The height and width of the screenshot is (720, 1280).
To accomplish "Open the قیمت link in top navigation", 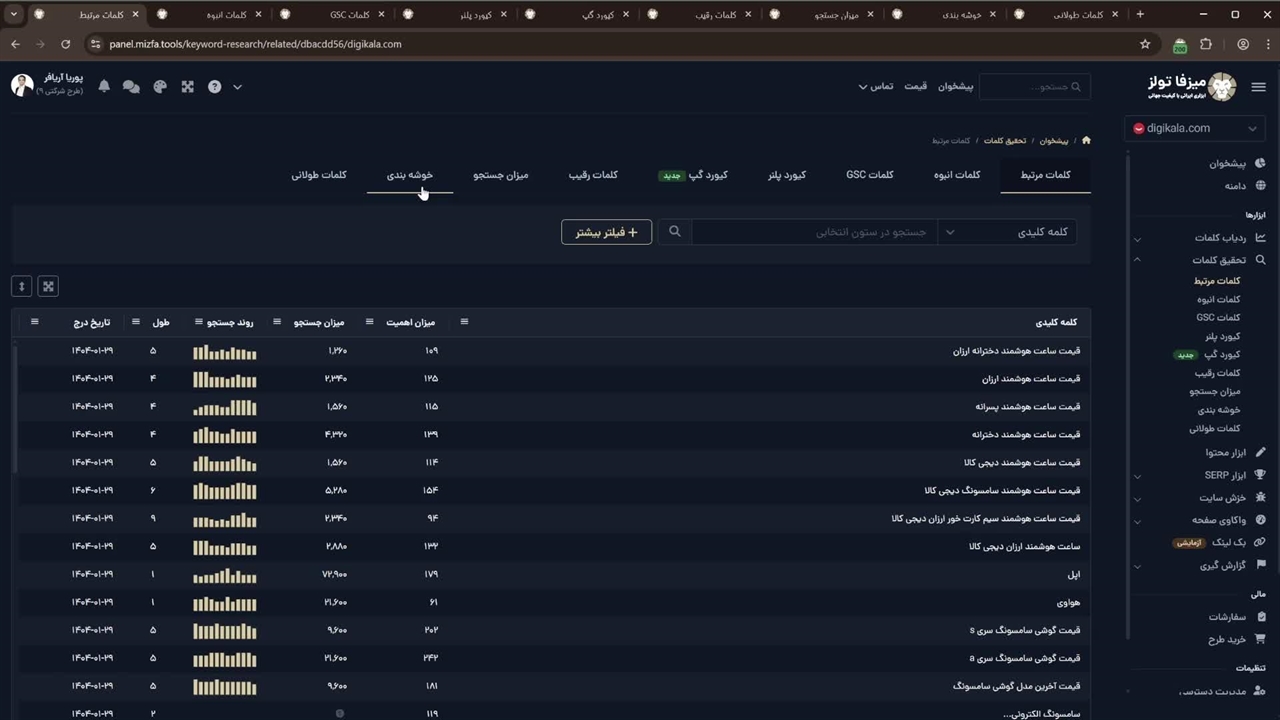I will pyautogui.click(x=915, y=87).
